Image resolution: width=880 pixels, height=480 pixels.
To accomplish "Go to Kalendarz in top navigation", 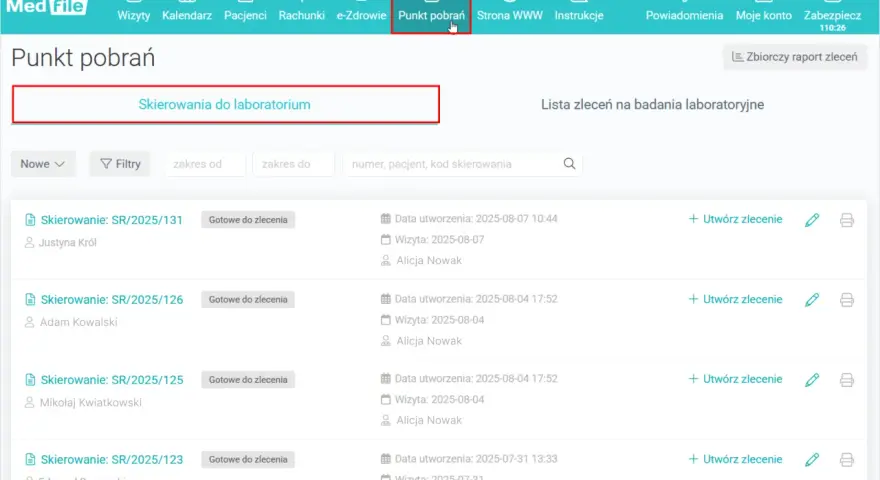I will 187,15.
